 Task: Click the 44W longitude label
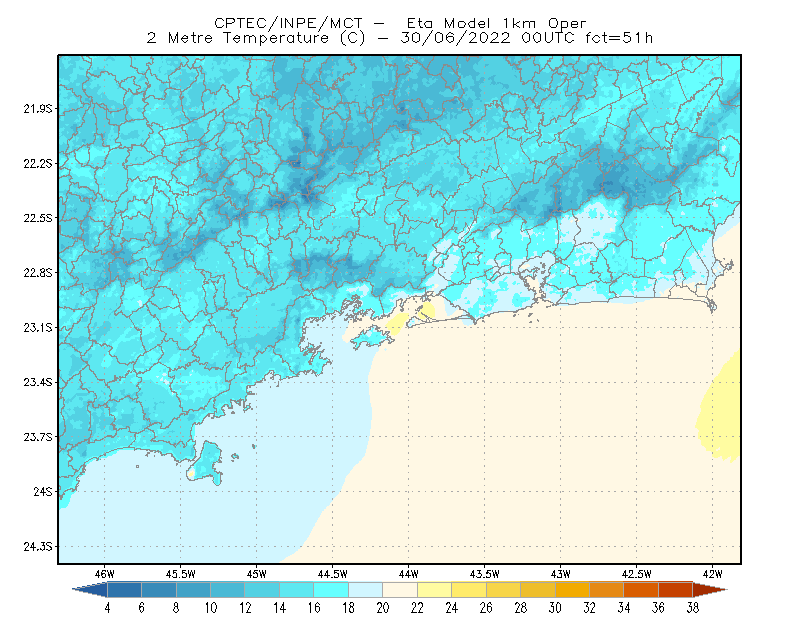[408, 574]
